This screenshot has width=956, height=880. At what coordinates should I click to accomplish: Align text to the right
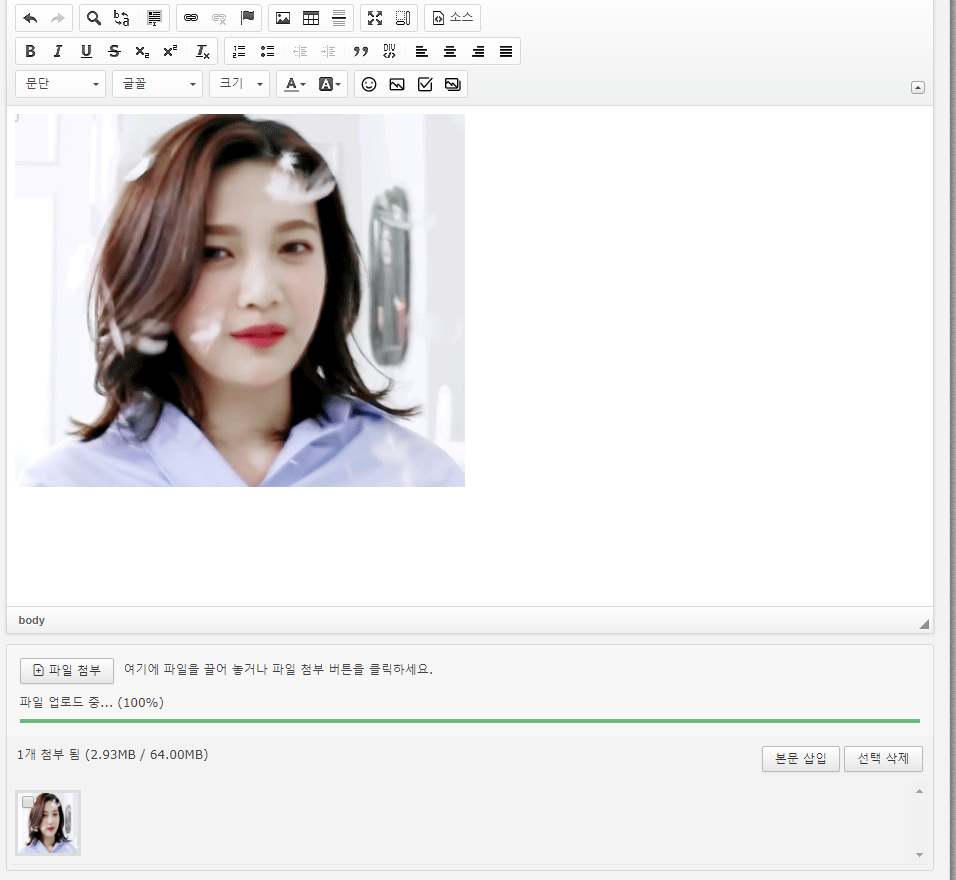[477, 51]
